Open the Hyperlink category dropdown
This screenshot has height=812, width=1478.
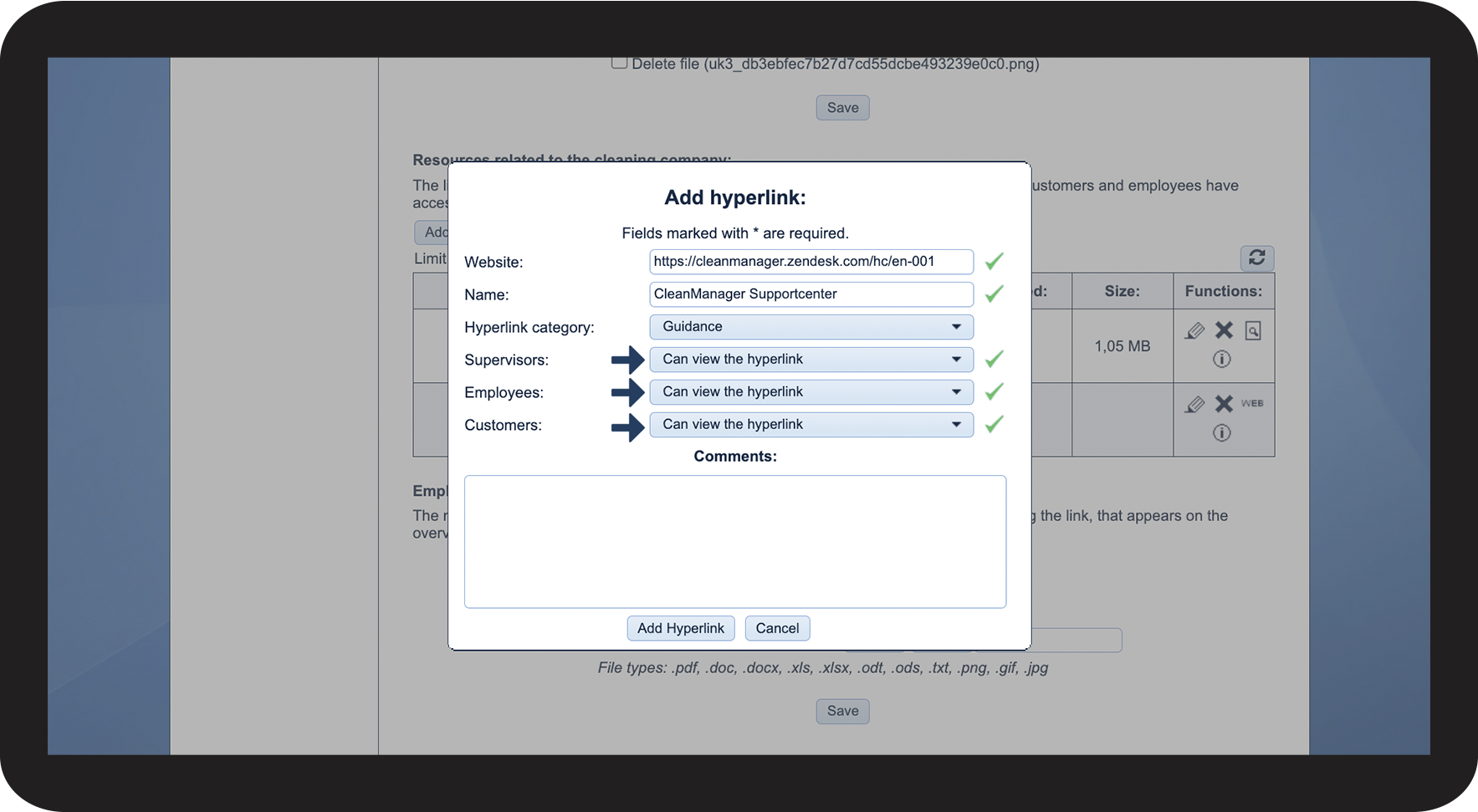click(x=811, y=327)
